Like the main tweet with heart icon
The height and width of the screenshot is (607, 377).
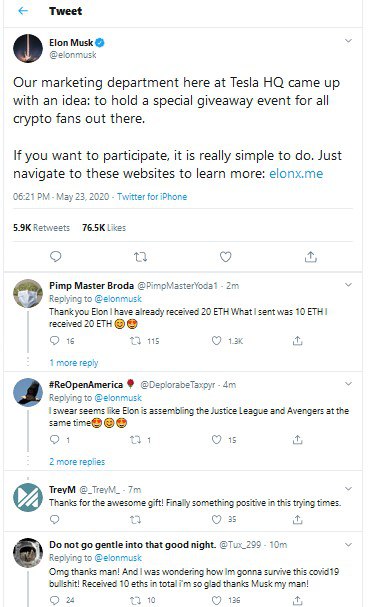tap(226, 256)
